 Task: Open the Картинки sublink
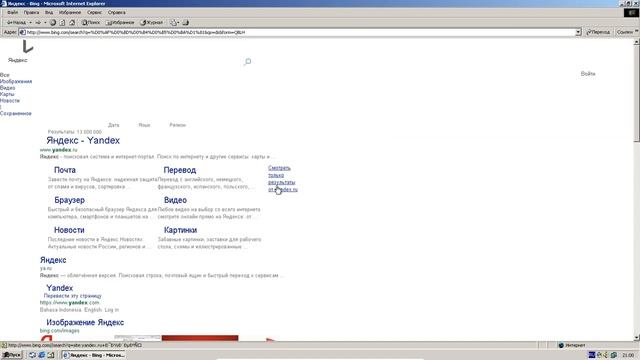tap(180, 230)
